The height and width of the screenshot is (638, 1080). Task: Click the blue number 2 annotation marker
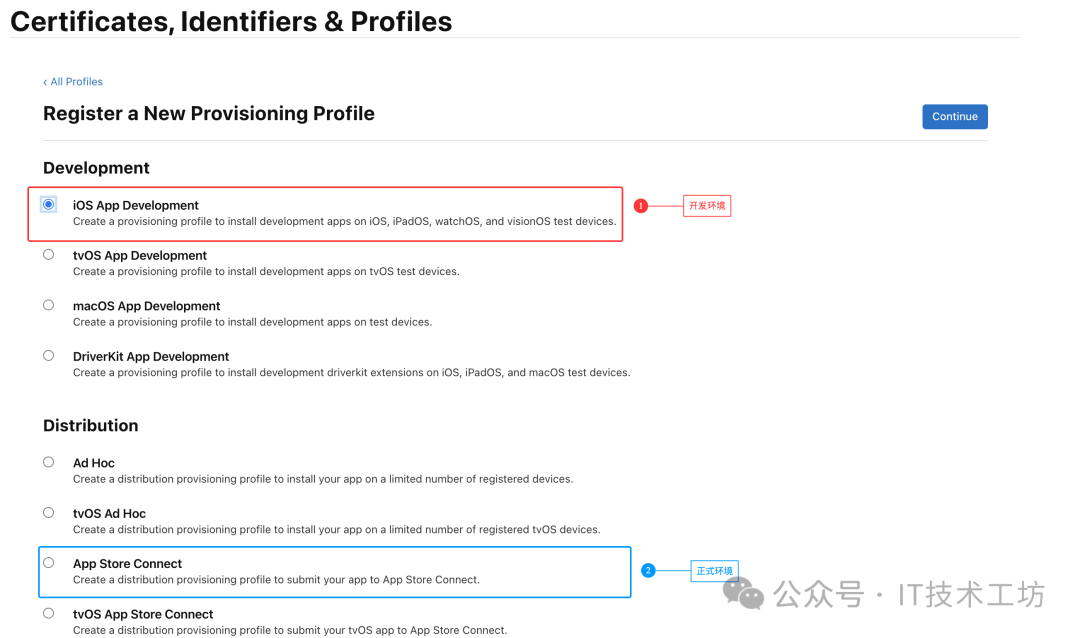(648, 571)
